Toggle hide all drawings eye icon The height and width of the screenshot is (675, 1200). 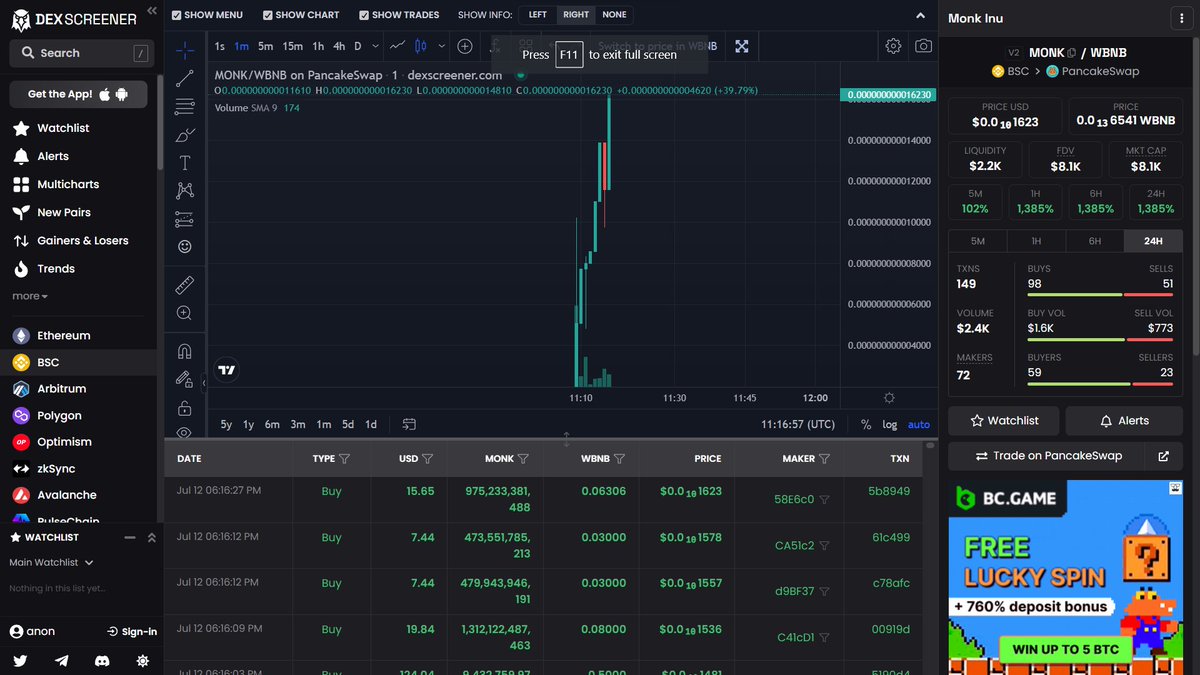185,432
